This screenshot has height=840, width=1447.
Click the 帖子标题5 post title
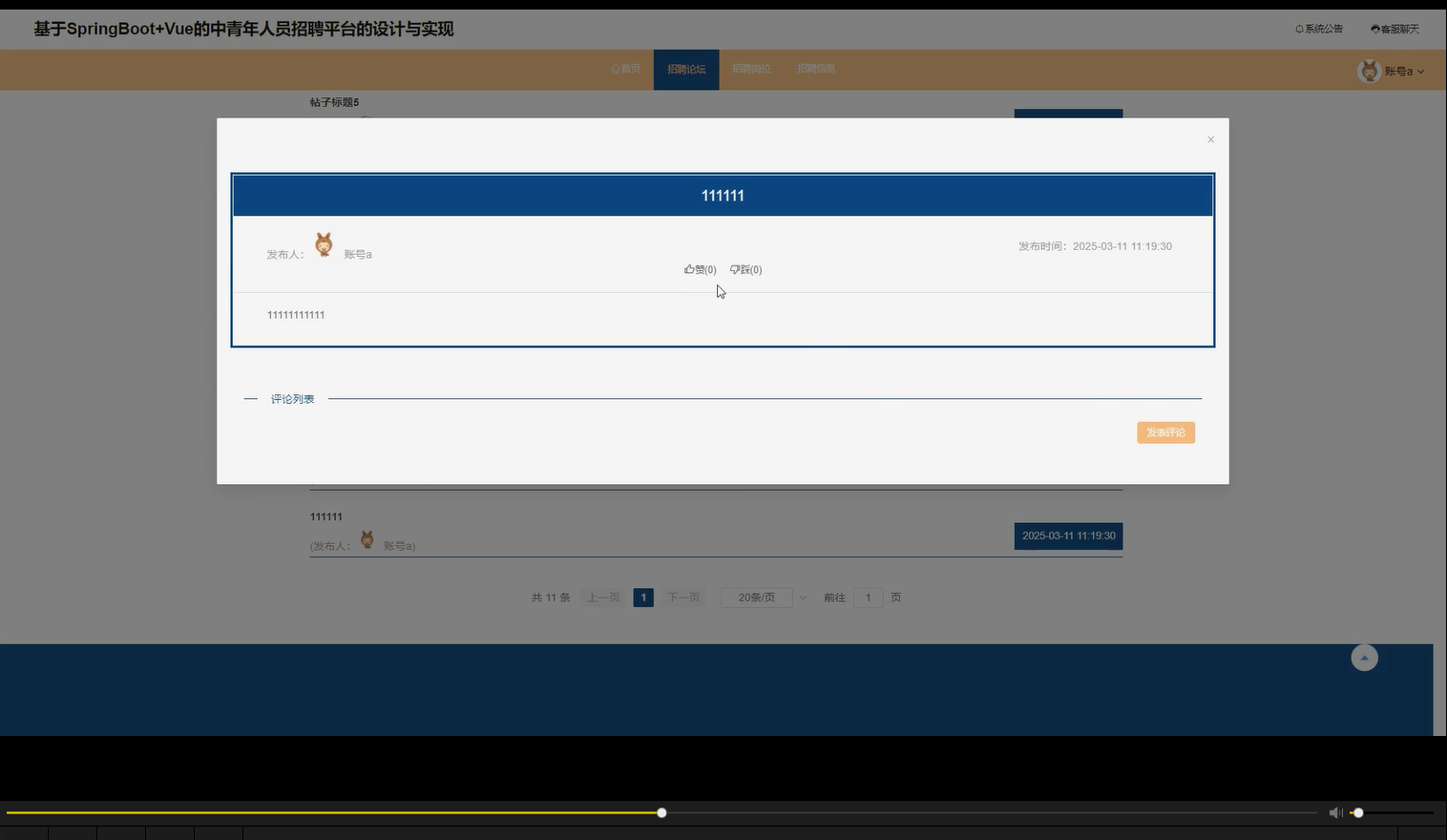334,102
